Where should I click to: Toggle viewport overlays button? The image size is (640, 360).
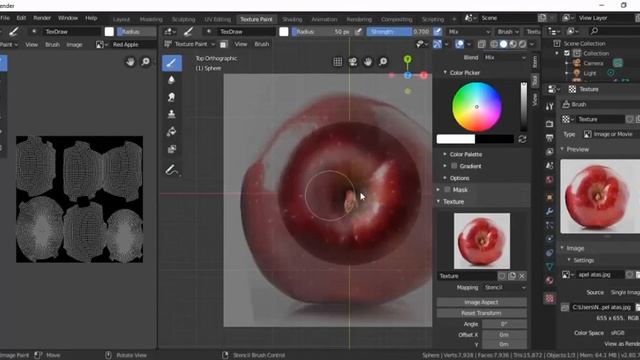[x=460, y=44]
